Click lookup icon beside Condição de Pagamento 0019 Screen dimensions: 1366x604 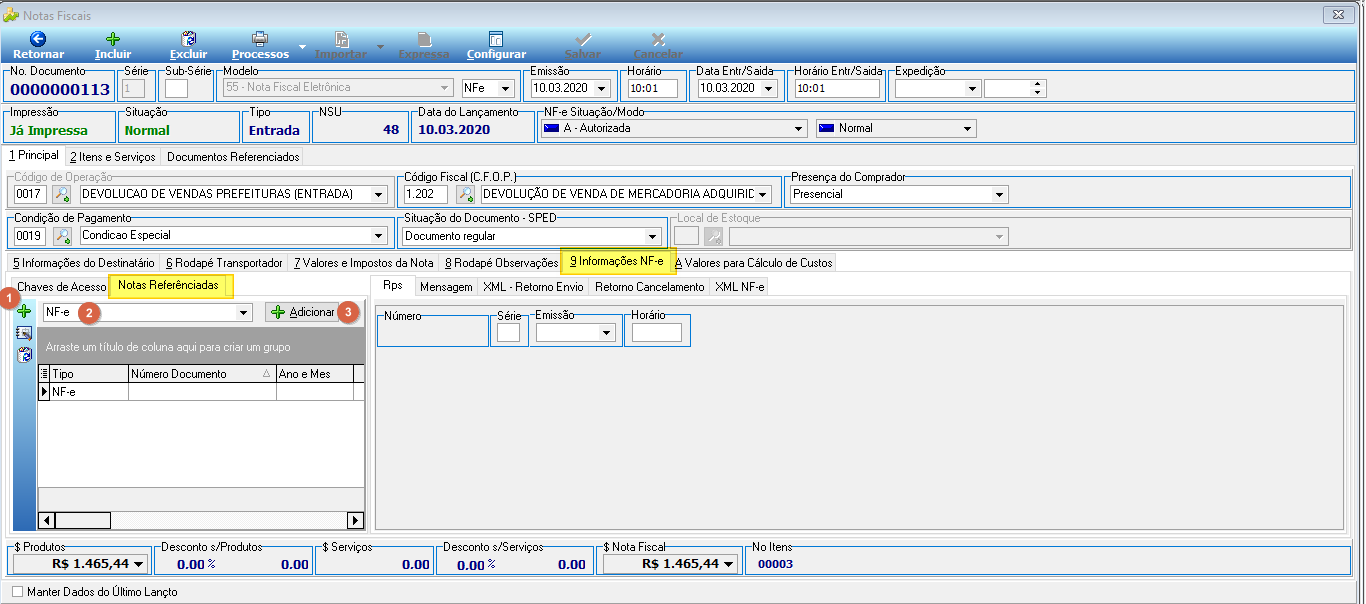[62, 236]
